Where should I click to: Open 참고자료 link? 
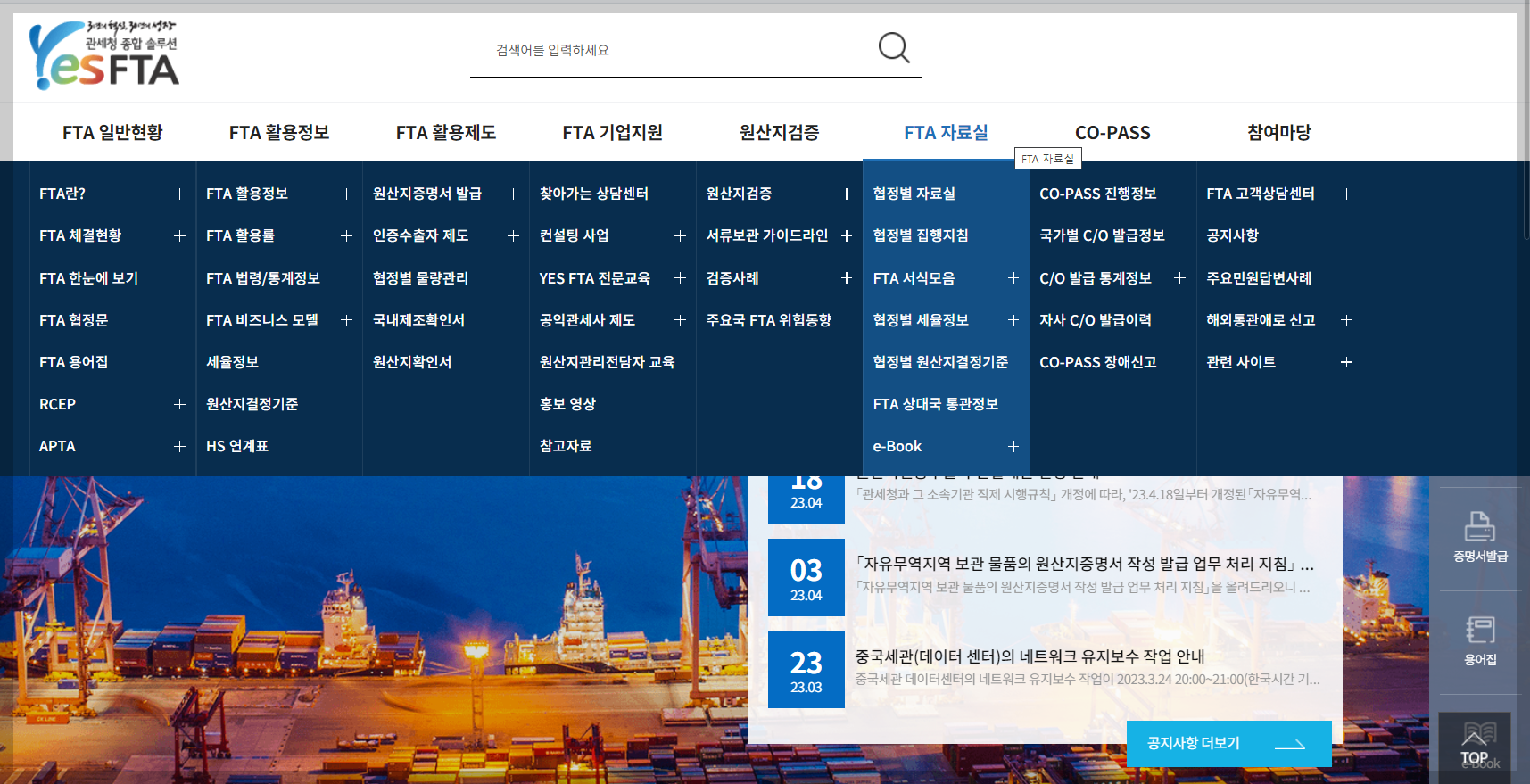click(565, 446)
